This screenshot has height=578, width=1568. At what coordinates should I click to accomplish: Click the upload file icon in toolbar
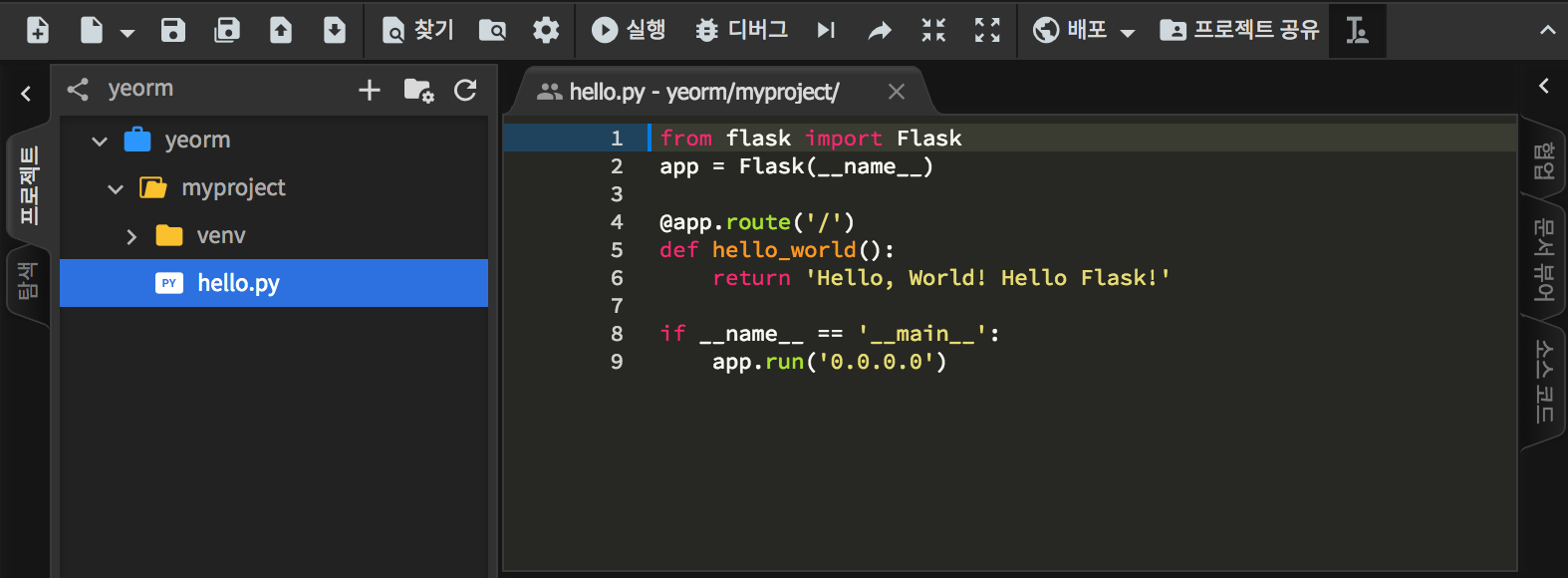(x=281, y=30)
